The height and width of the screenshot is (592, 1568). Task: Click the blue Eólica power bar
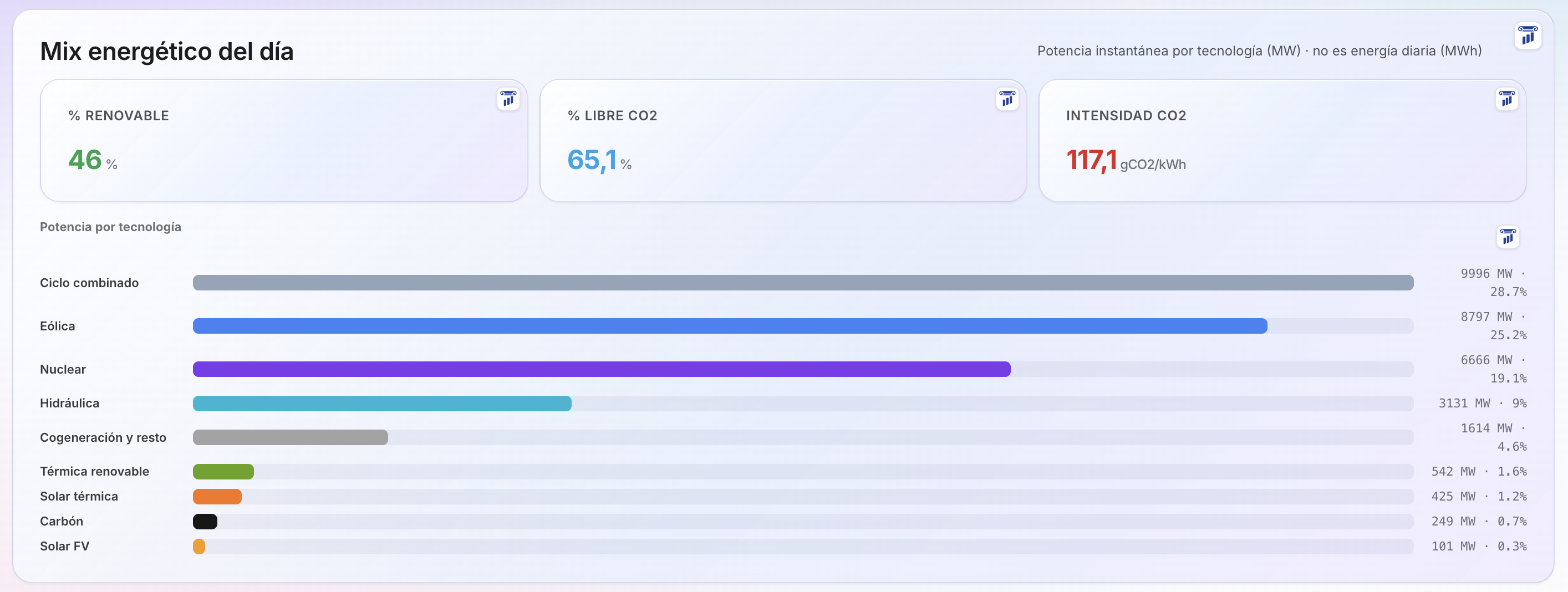pos(730,326)
